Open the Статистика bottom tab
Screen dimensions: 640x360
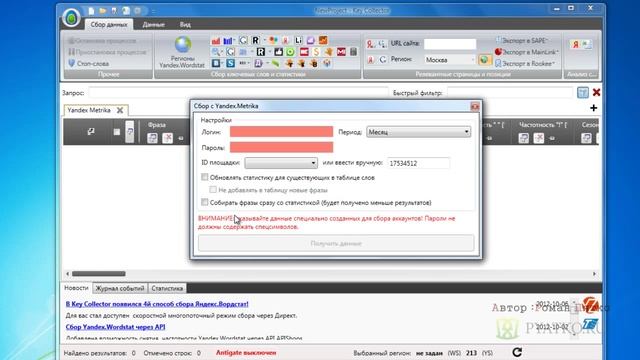coord(167,288)
